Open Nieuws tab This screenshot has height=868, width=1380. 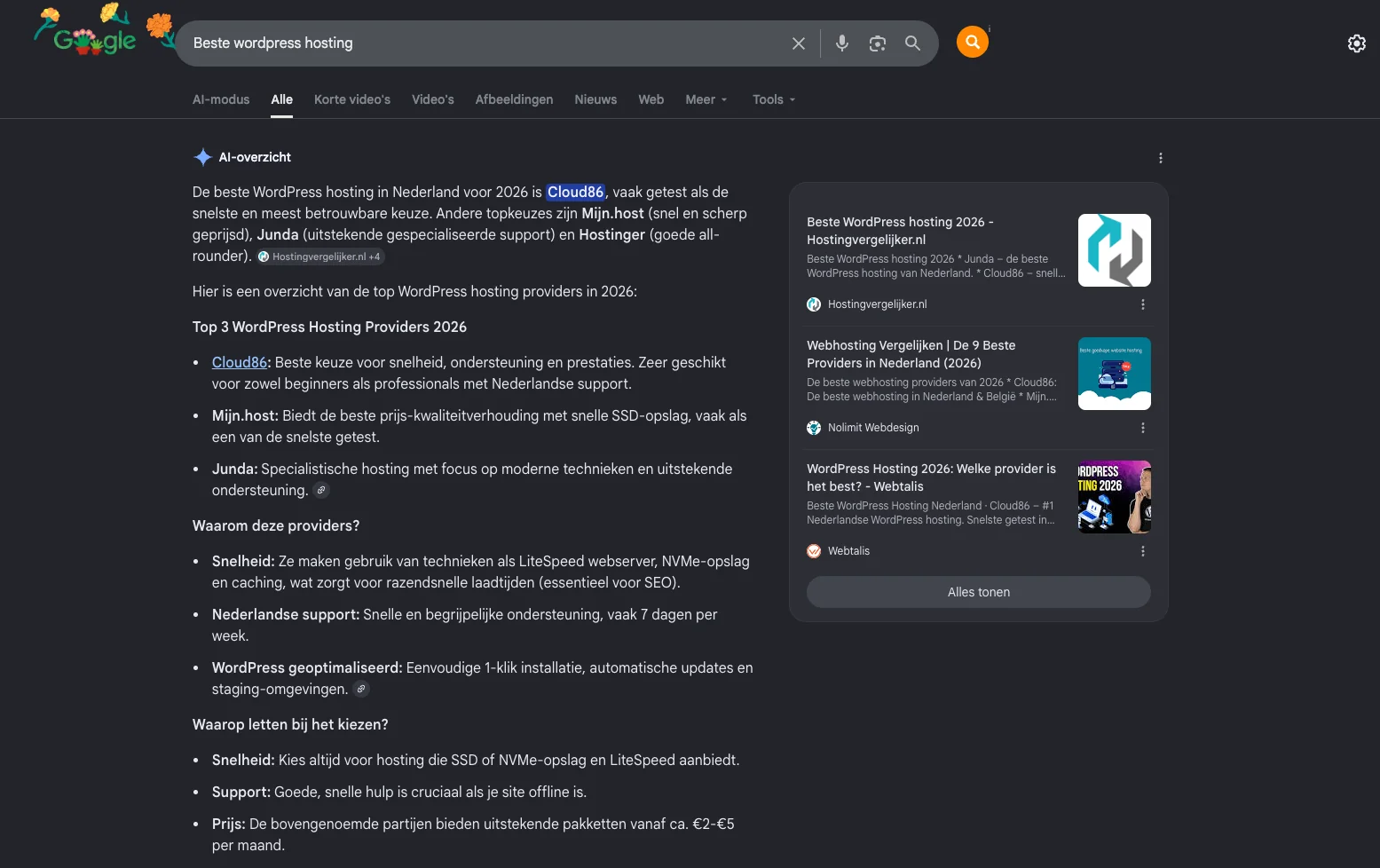click(595, 99)
